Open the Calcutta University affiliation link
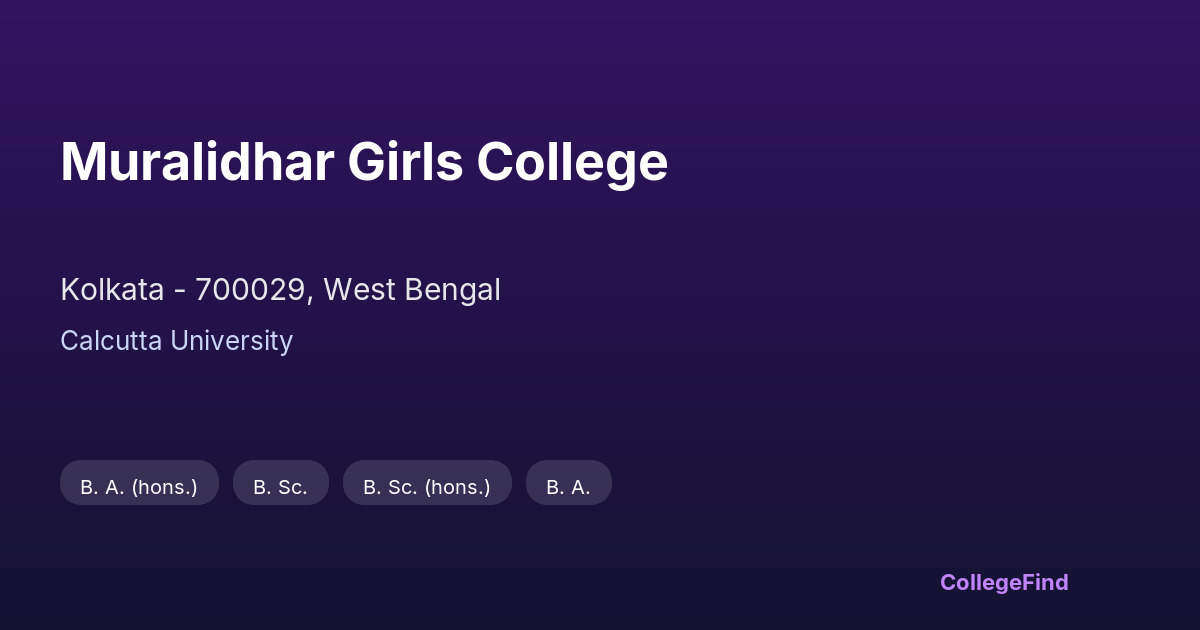1200x630 pixels. click(176, 341)
